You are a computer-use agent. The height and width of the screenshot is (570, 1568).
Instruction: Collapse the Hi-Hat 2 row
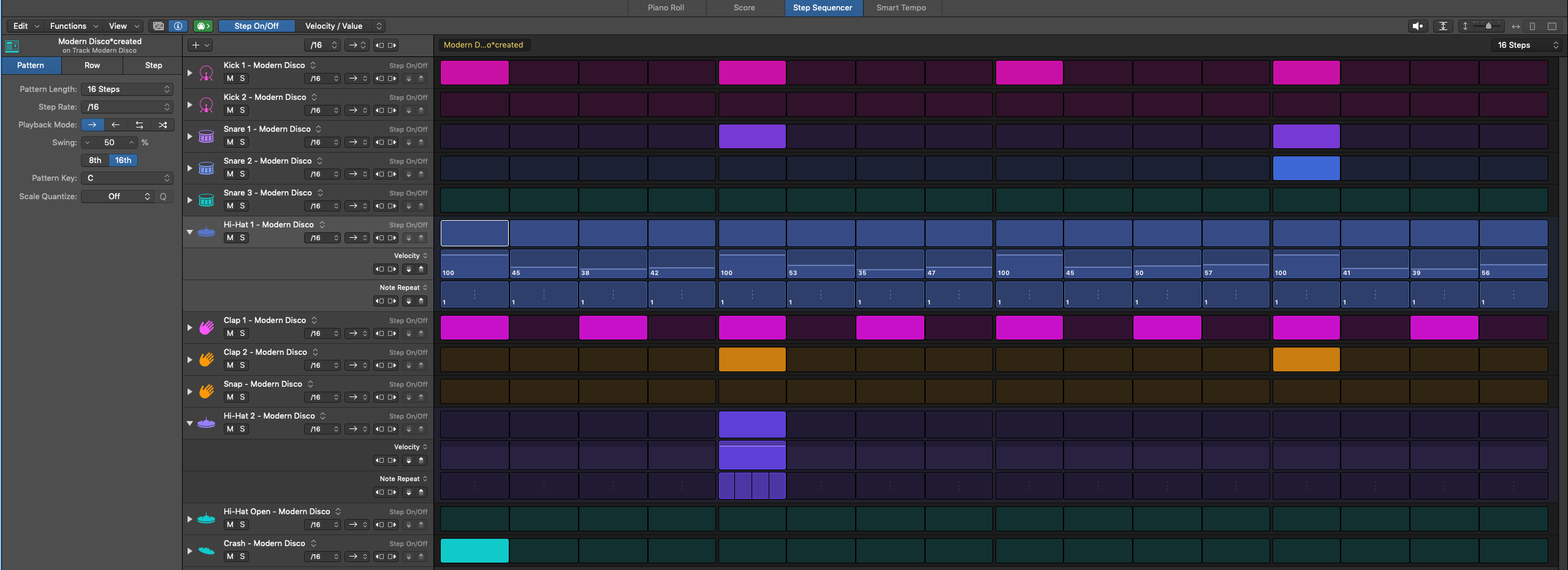pyautogui.click(x=189, y=424)
